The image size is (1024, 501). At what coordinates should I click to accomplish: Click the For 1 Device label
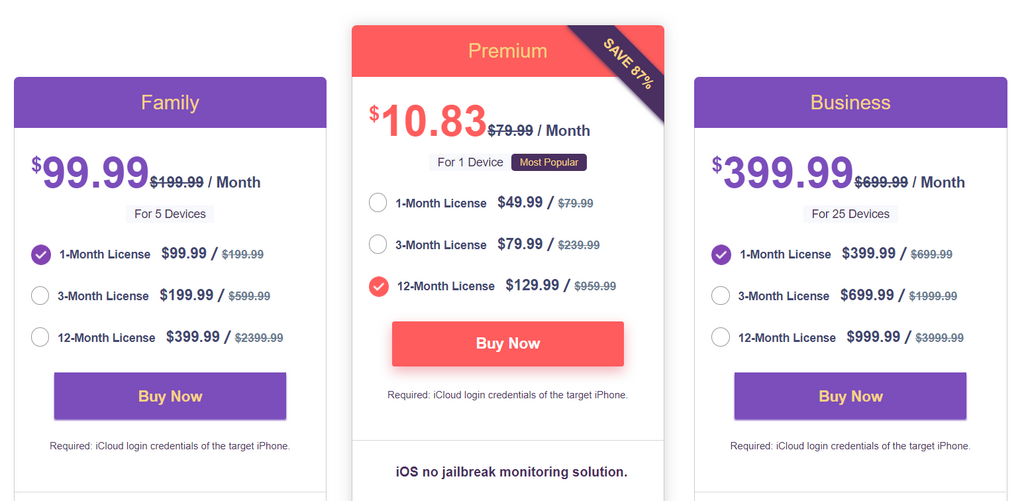point(470,162)
